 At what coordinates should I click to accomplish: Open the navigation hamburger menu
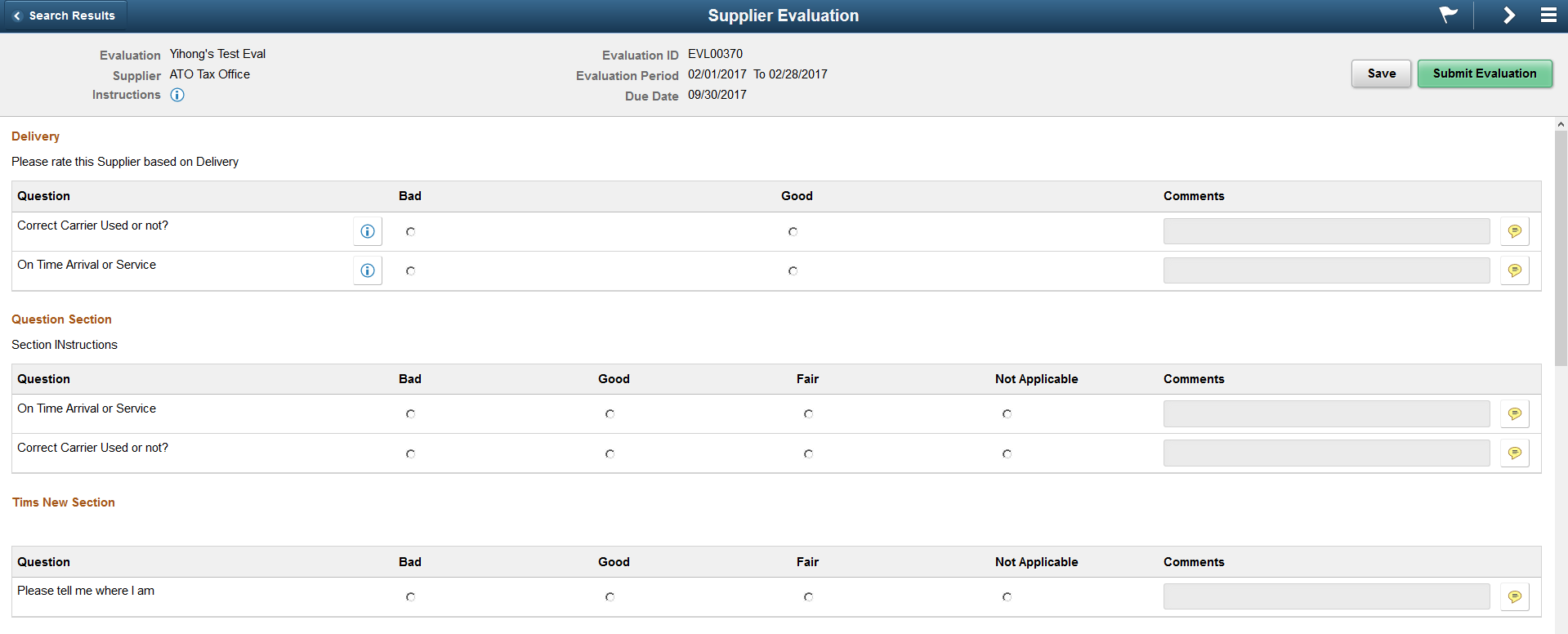point(1550,15)
